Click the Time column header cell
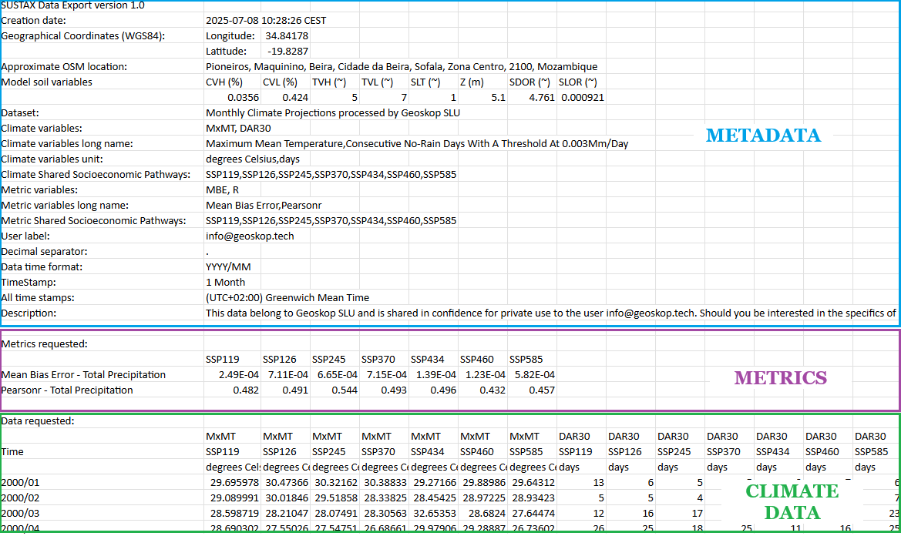 [x=12, y=452]
